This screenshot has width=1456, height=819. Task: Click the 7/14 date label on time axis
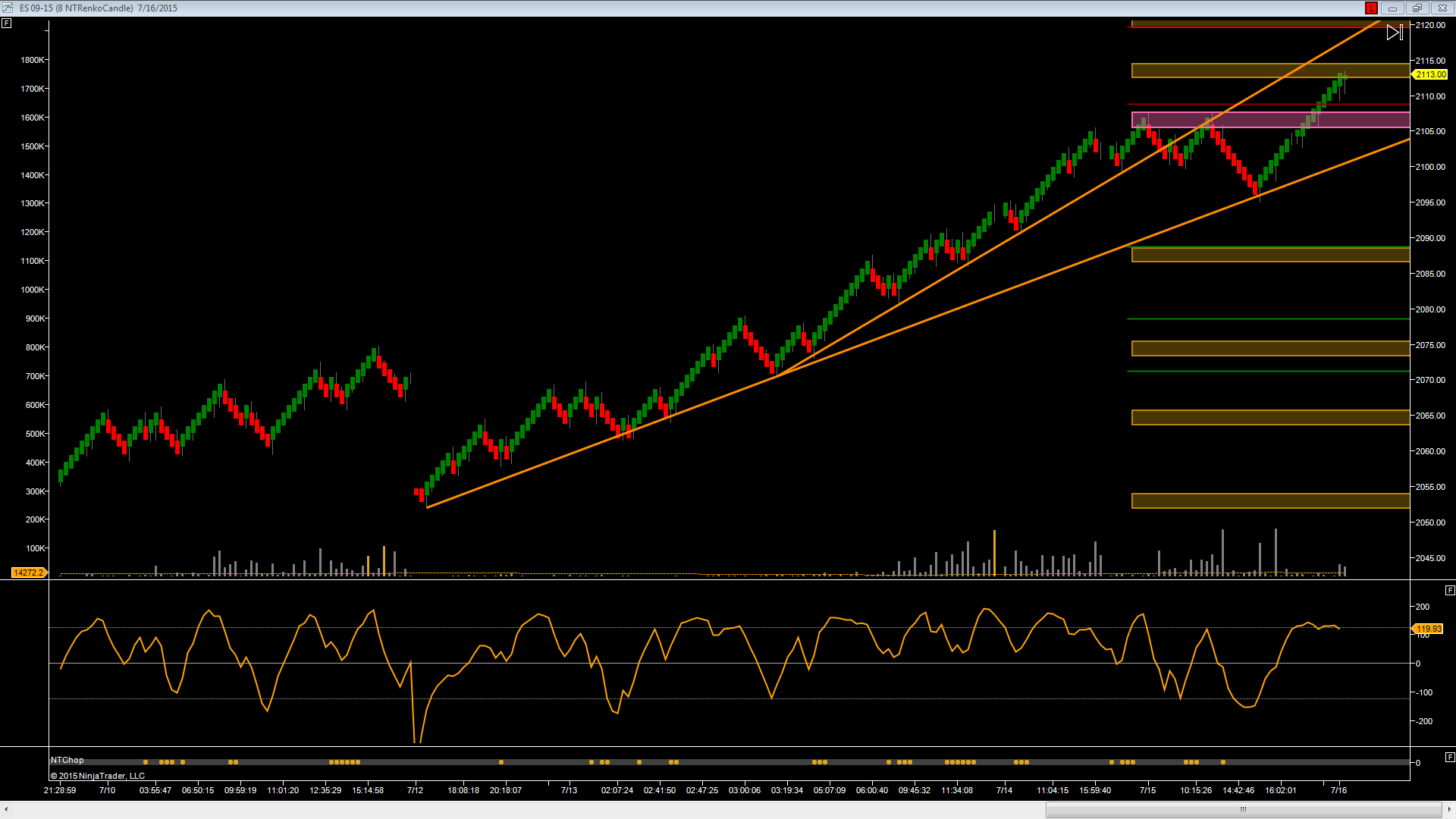pyautogui.click(x=1004, y=790)
